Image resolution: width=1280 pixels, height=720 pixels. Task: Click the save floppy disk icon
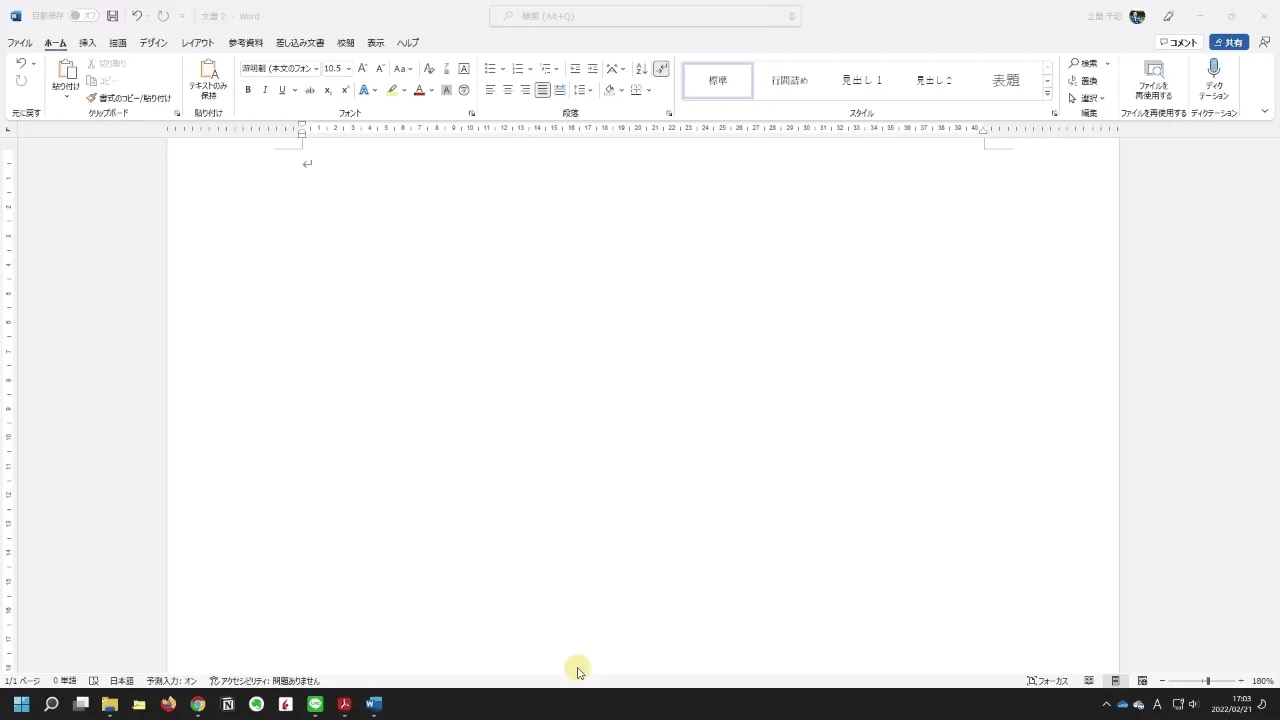pos(112,16)
